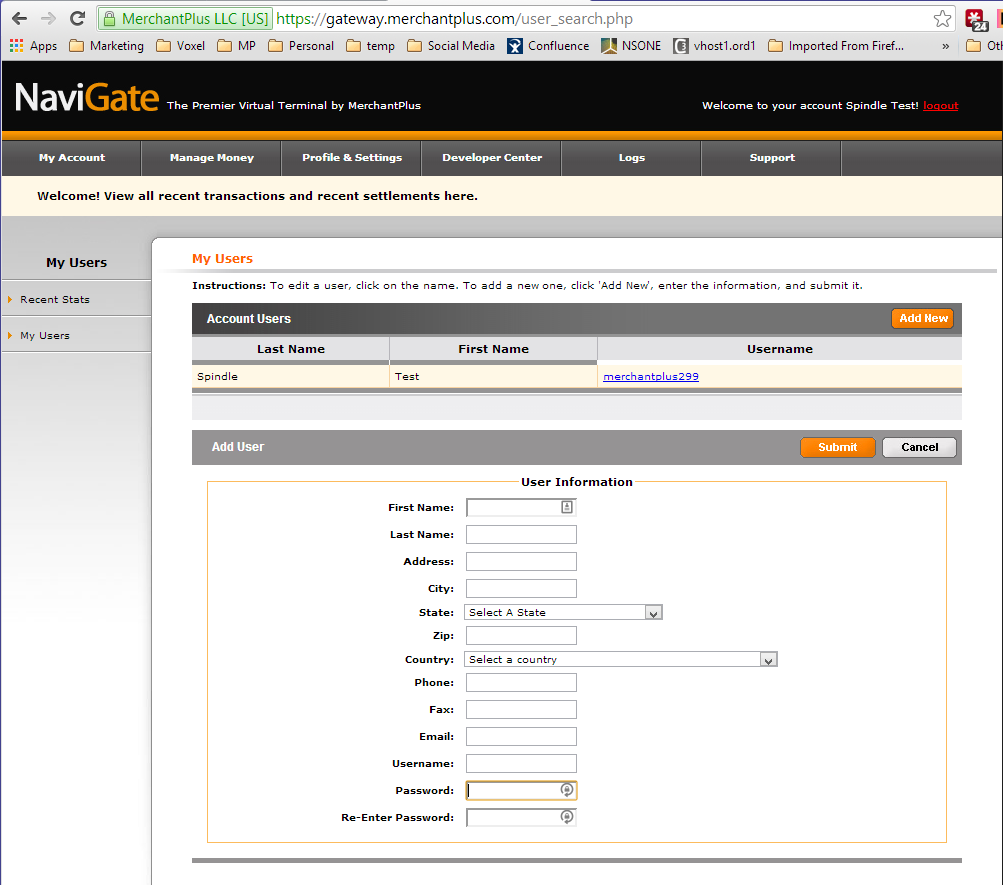Click the logout link
The height and width of the screenshot is (885, 1003).
(940, 106)
